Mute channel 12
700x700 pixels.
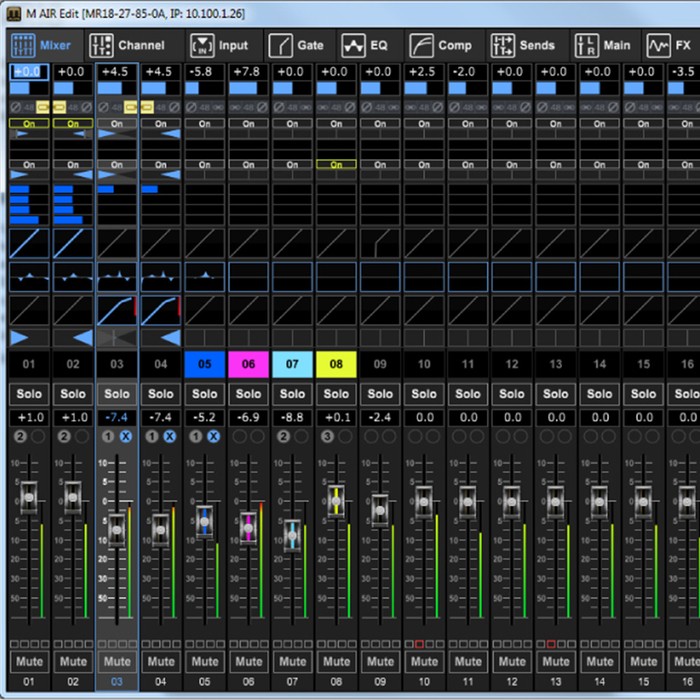tap(512, 662)
